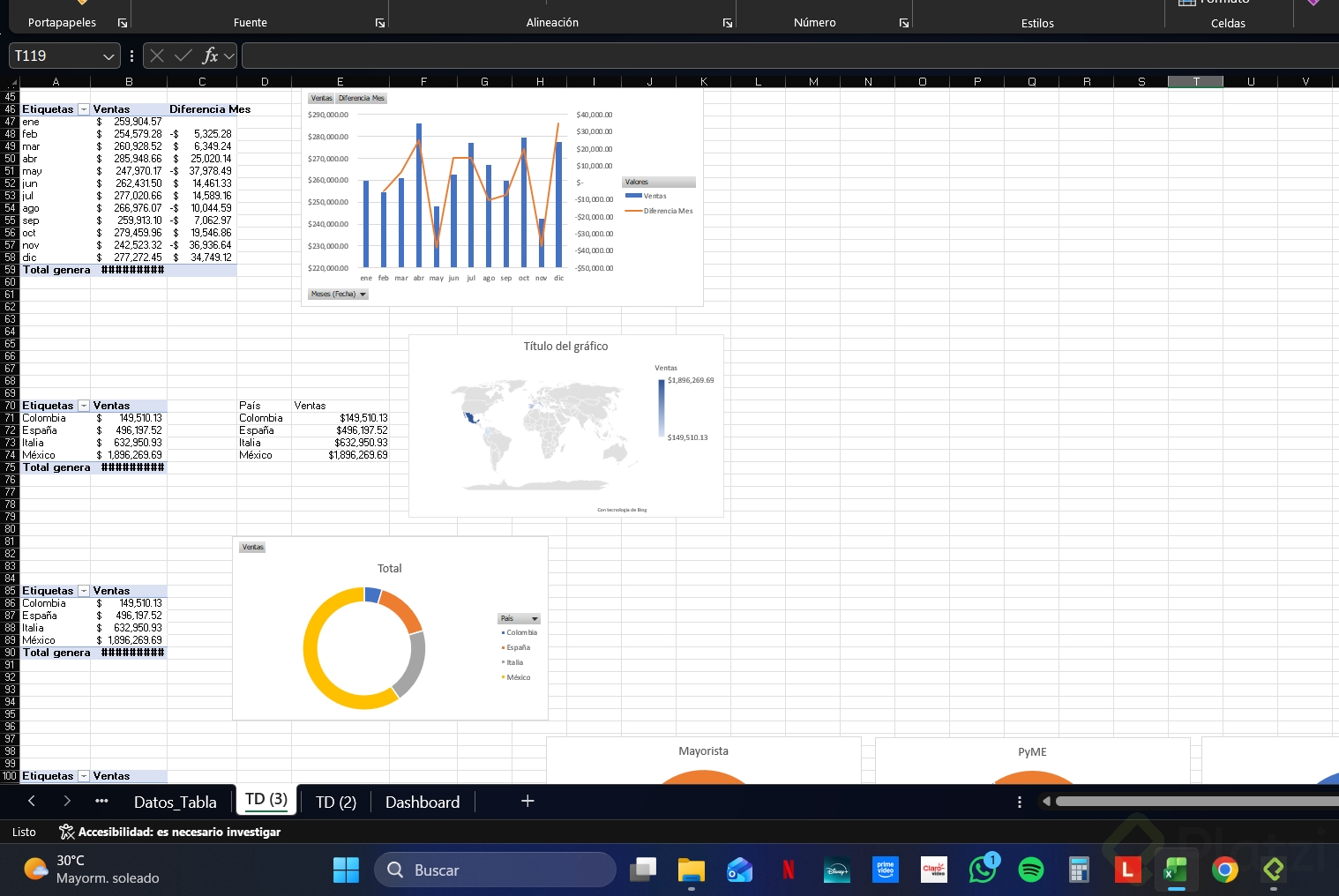This screenshot has height=896, width=1339.
Task: Expand the function list dropdown beside fx
Action: (229, 56)
